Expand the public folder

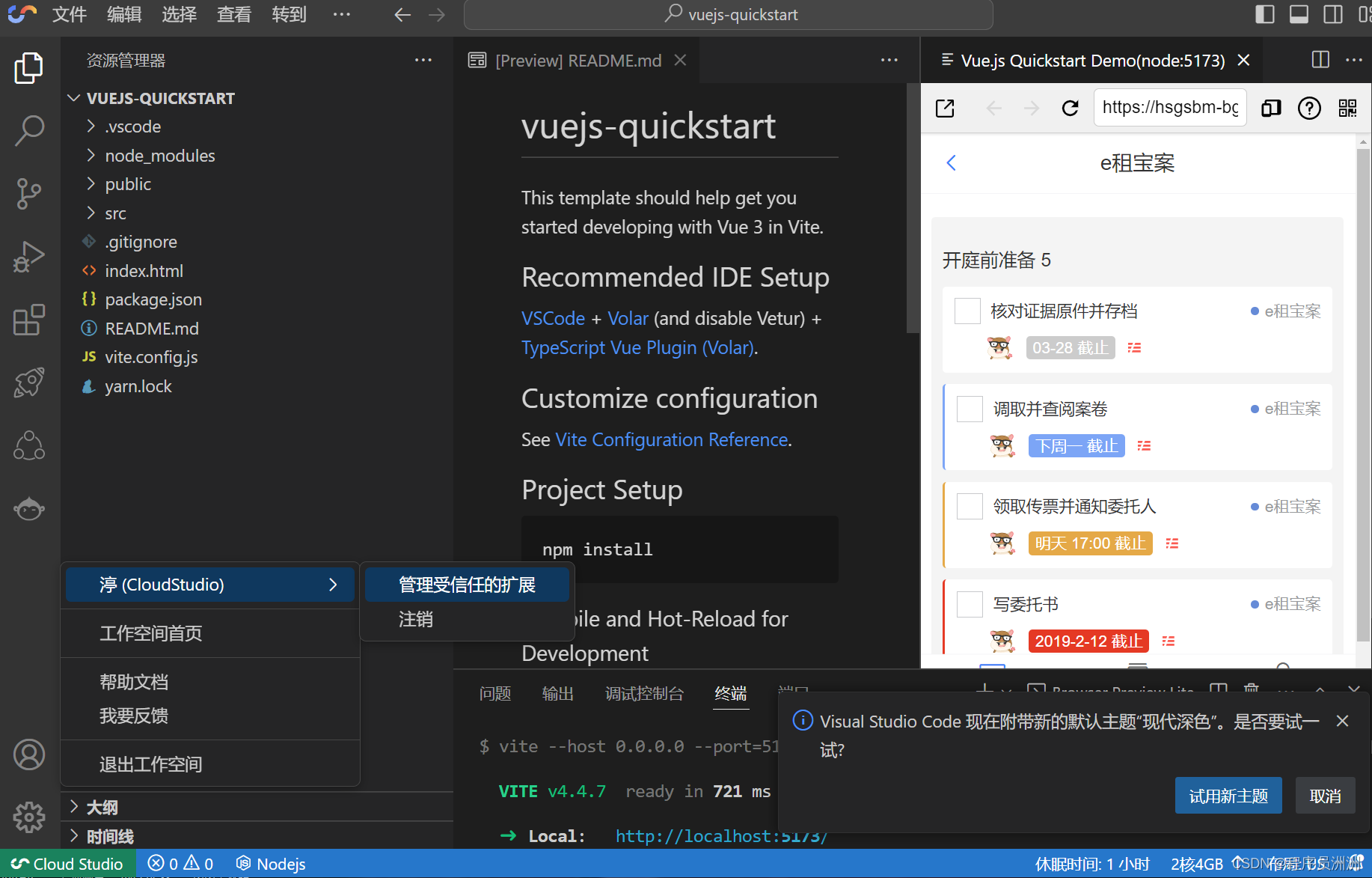click(91, 184)
